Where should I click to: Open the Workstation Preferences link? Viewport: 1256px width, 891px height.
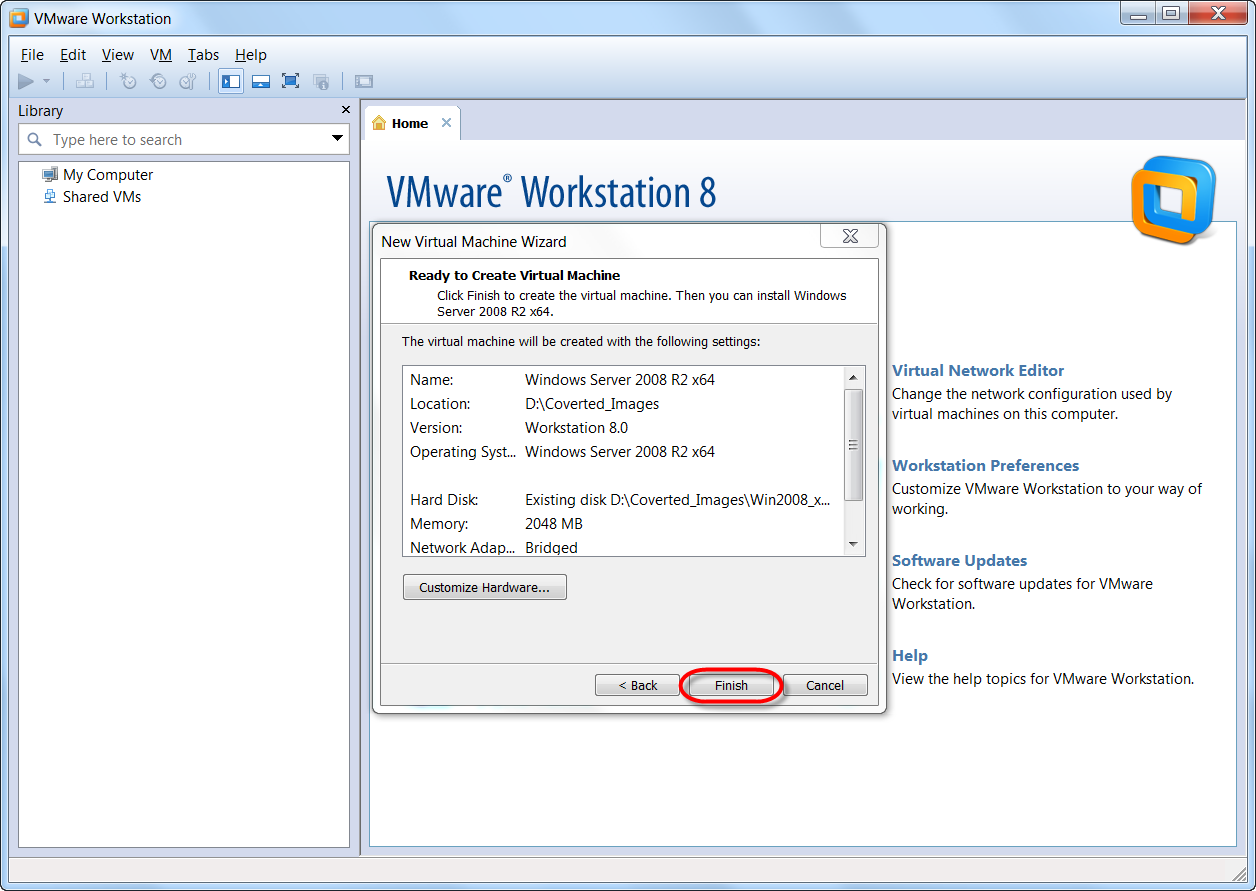click(985, 465)
